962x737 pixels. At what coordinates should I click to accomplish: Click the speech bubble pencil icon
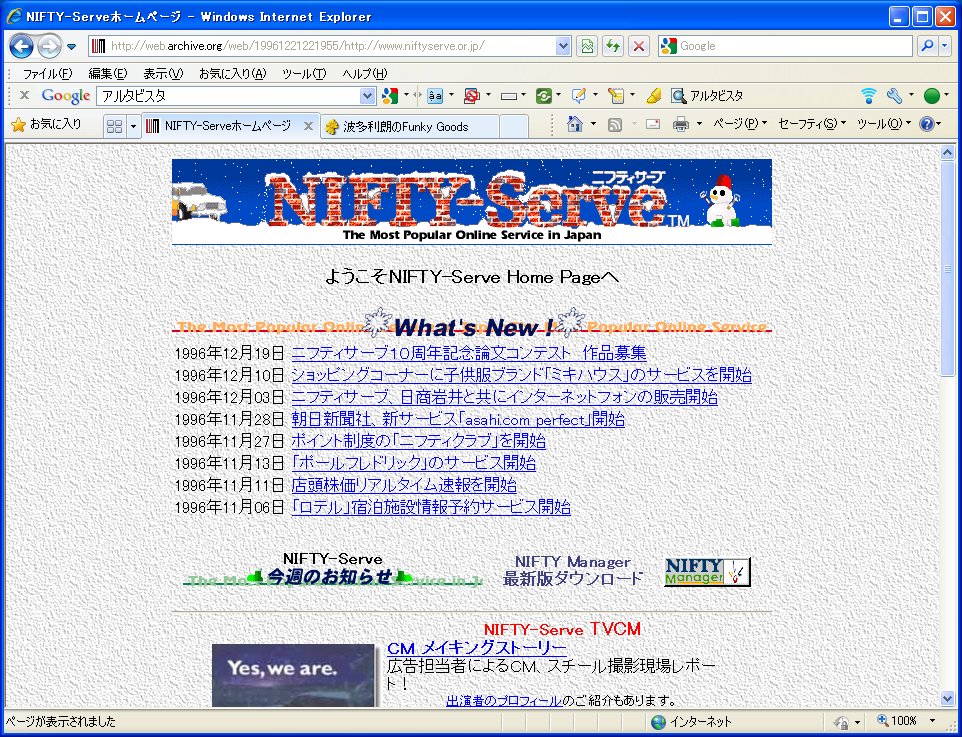pyautogui.click(x=578, y=96)
